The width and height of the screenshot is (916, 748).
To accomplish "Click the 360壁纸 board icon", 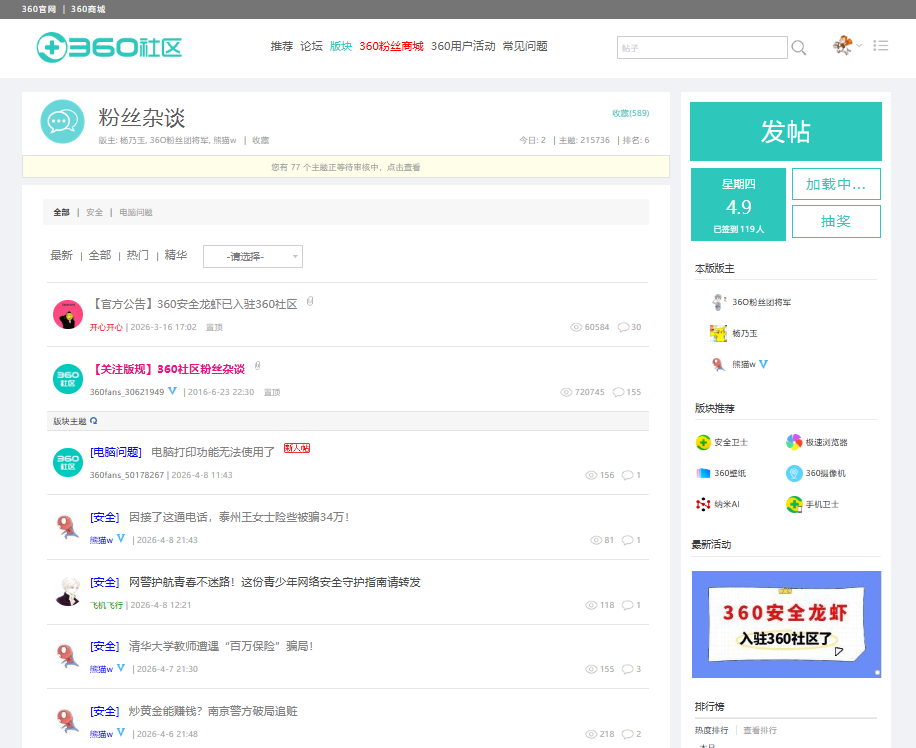I will (703, 473).
